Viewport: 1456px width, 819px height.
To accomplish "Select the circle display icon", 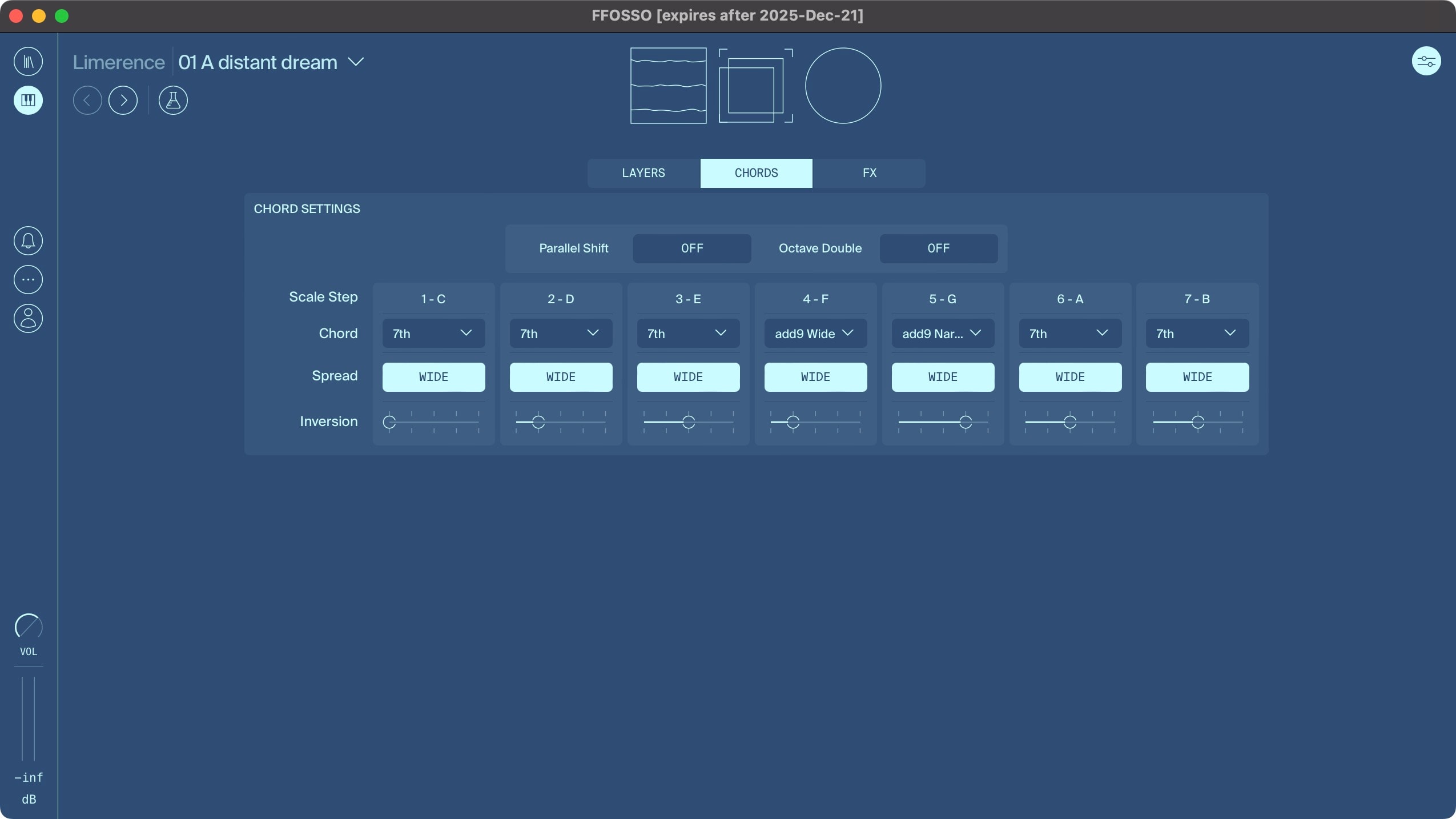I will [x=842, y=86].
